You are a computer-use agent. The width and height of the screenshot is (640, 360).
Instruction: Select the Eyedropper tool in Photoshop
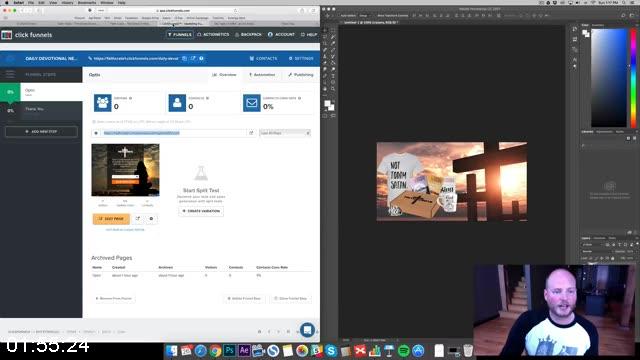click(x=333, y=43)
